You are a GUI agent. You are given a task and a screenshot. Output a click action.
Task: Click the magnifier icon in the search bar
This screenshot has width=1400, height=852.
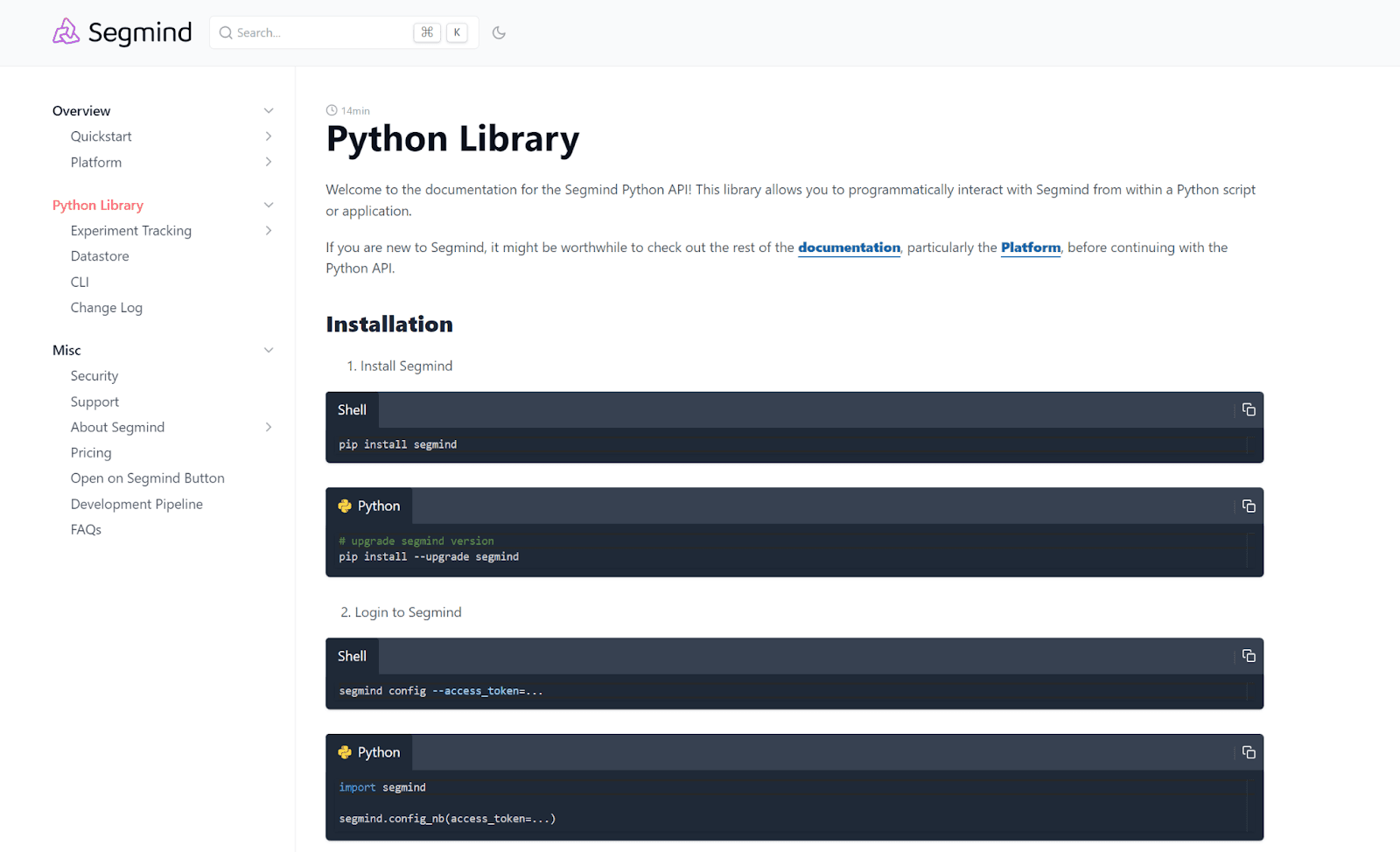226,32
